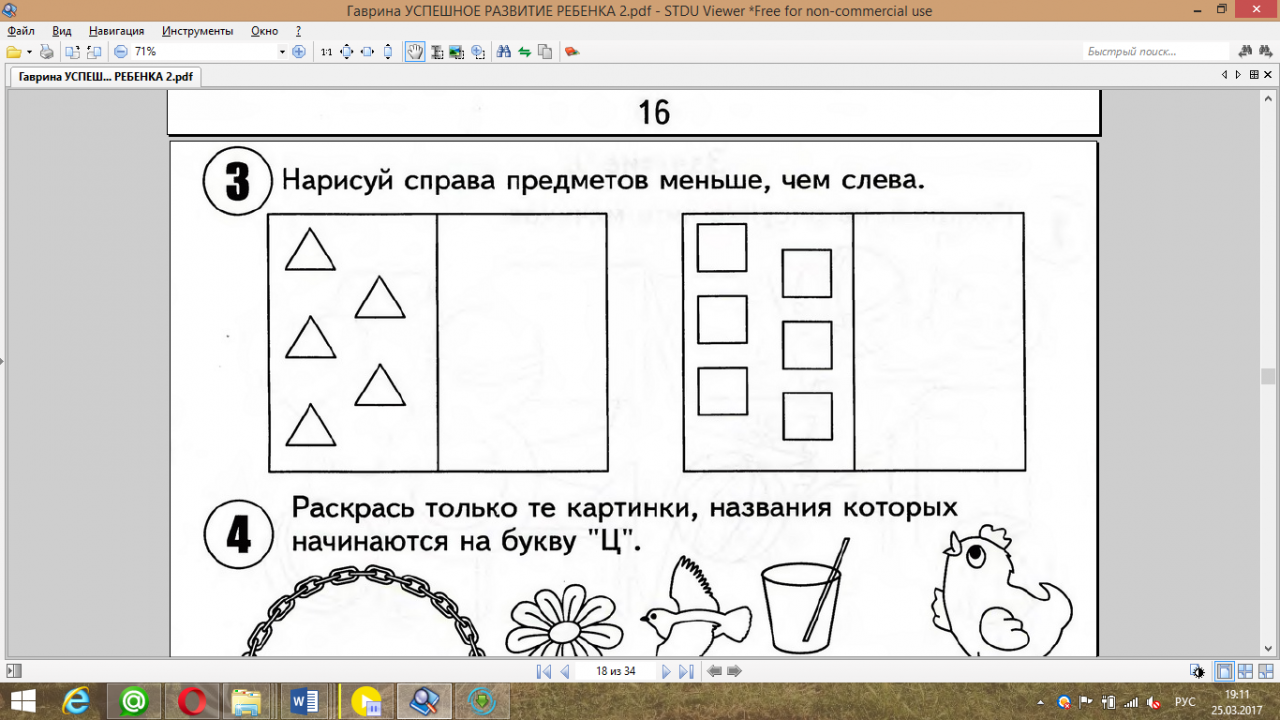Click the navigate back arrow
This screenshot has height=720, width=1280.
click(714, 671)
